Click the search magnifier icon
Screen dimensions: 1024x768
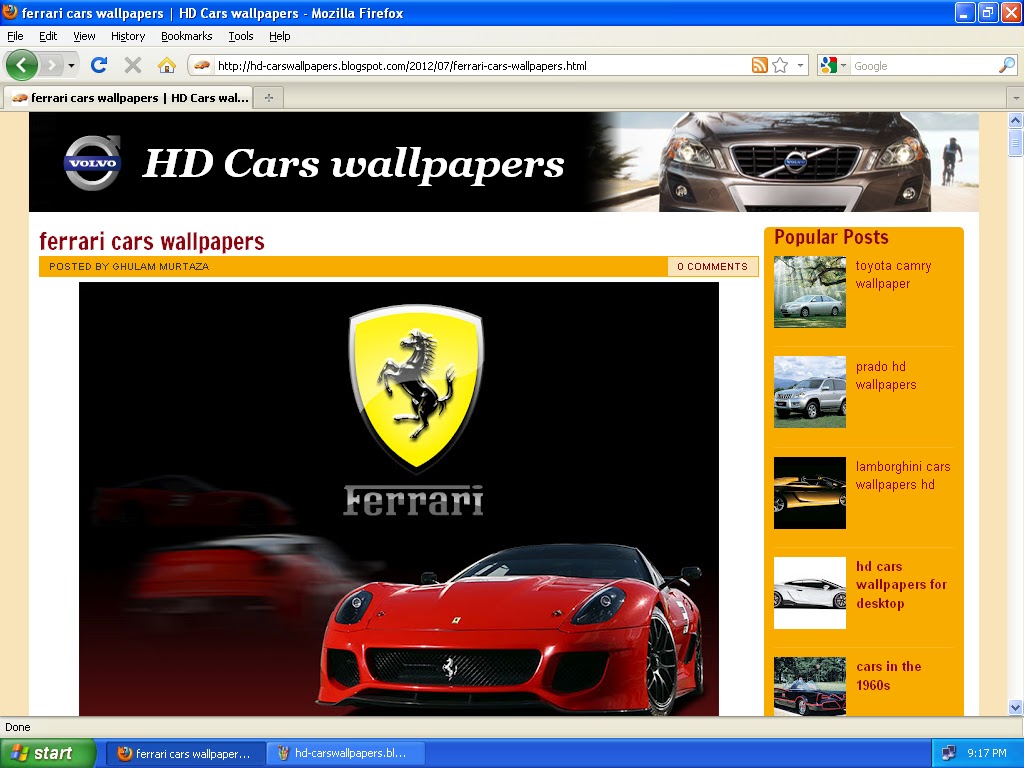(1007, 65)
